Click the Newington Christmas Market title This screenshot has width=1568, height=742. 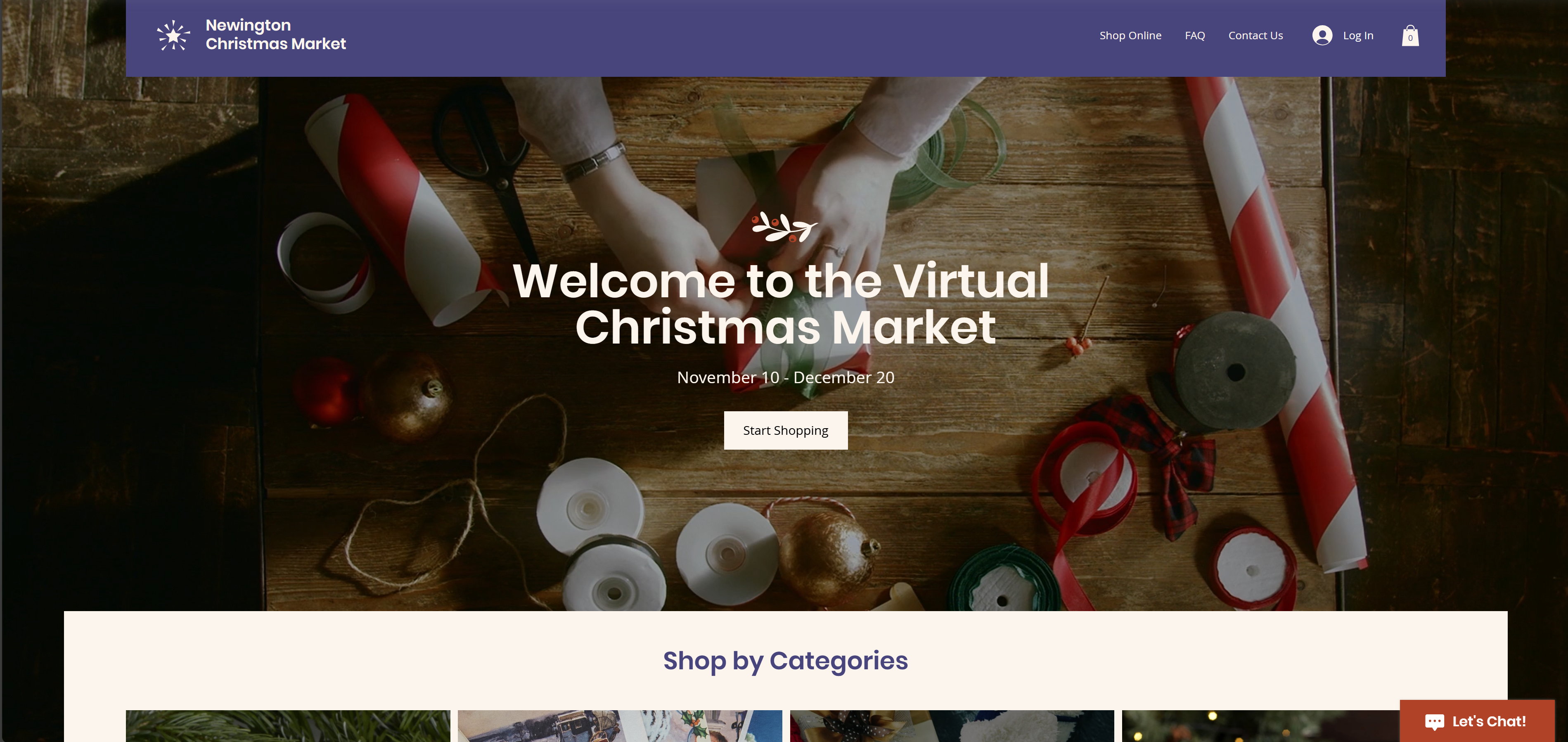tap(276, 35)
